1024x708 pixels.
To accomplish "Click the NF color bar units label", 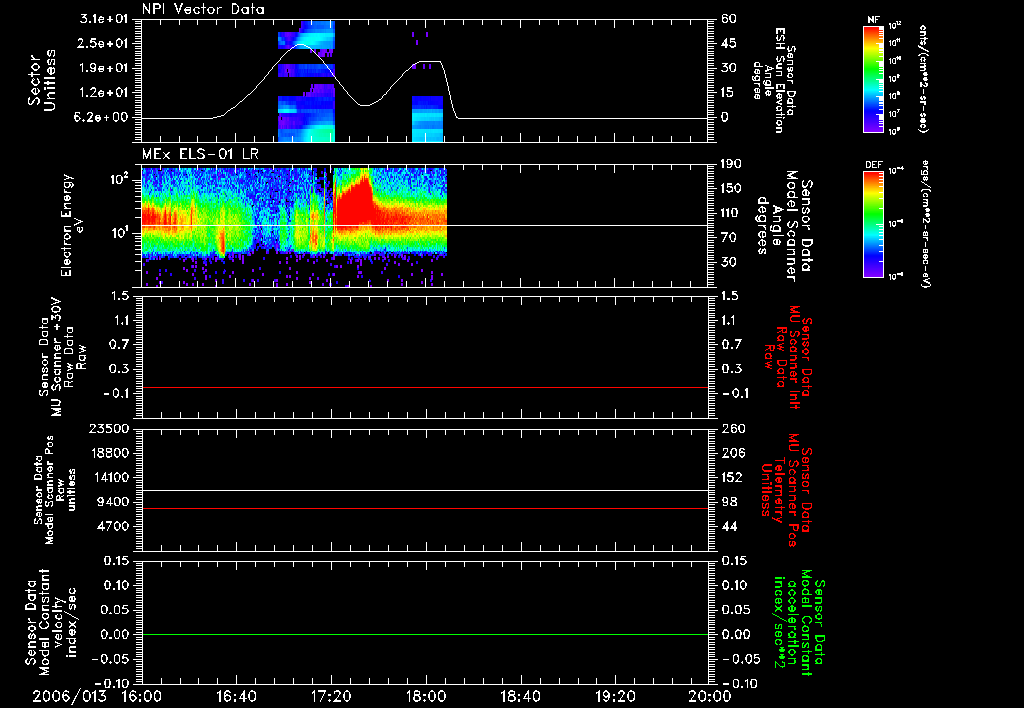I will [922, 79].
